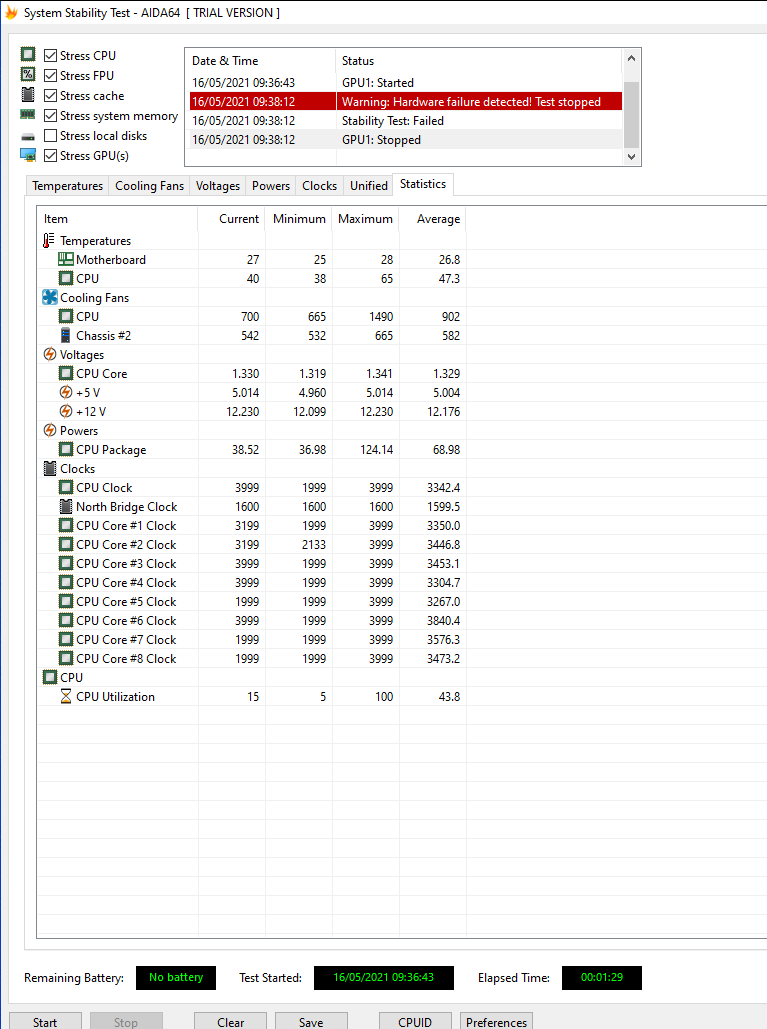767x1029 pixels.
Task: Click CPU Package maximum value 124.14
Action: (377, 450)
